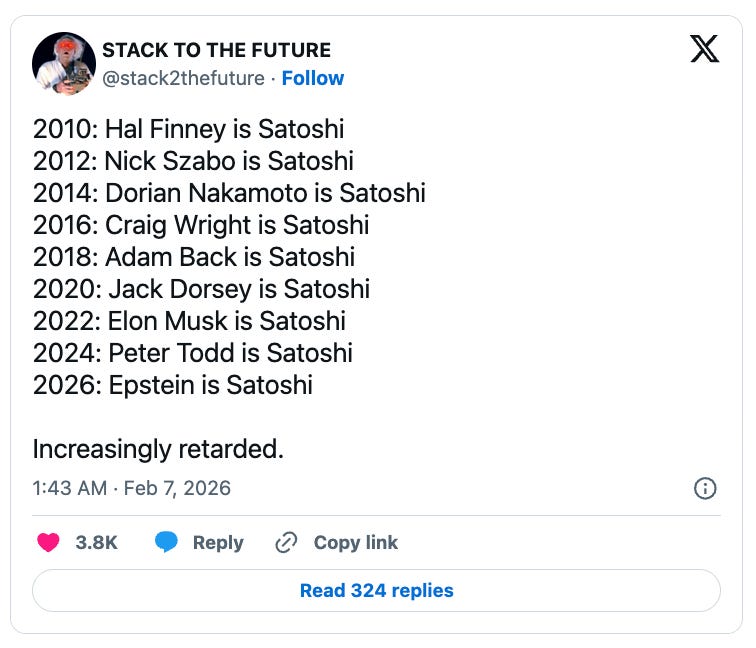This screenshot has width=756, height=648.
Task: Click the "2026: Epstein is Satoshi" line
Action: [x=172, y=385]
